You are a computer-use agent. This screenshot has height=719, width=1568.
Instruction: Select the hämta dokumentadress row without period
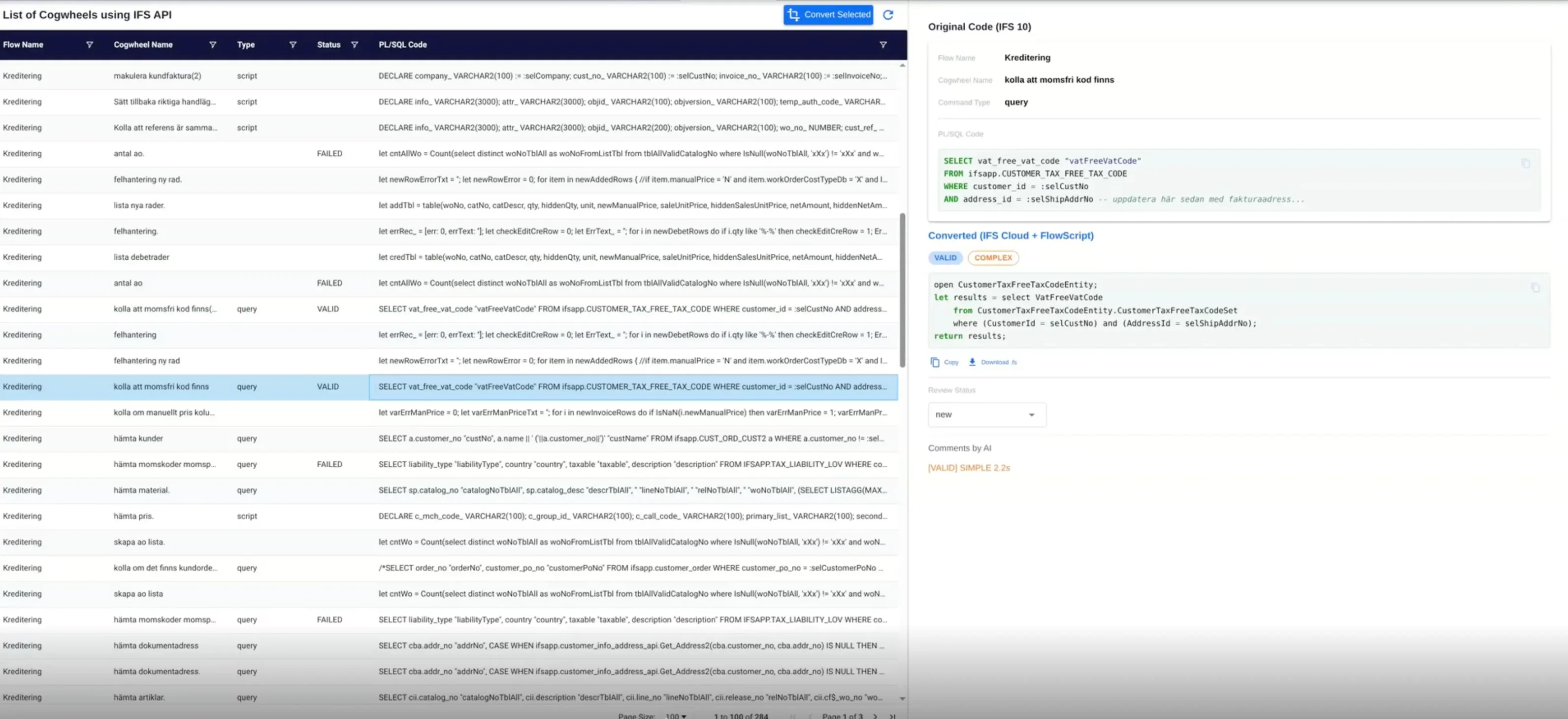pyautogui.click(x=449, y=645)
